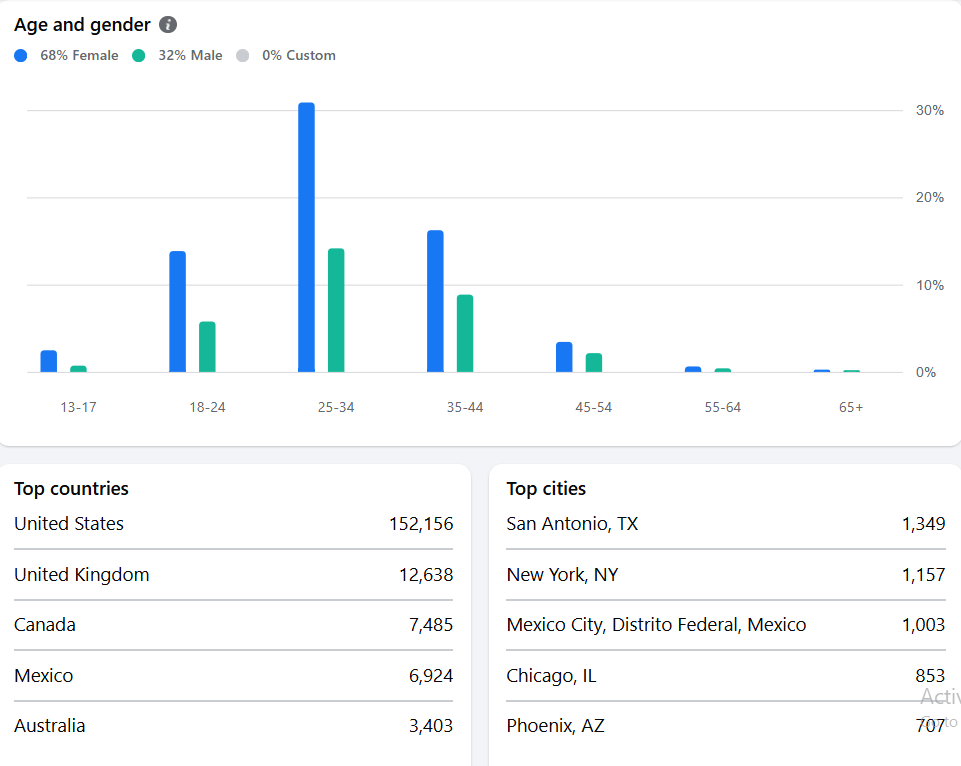Click the blue Female legend dot

coord(21,56)
